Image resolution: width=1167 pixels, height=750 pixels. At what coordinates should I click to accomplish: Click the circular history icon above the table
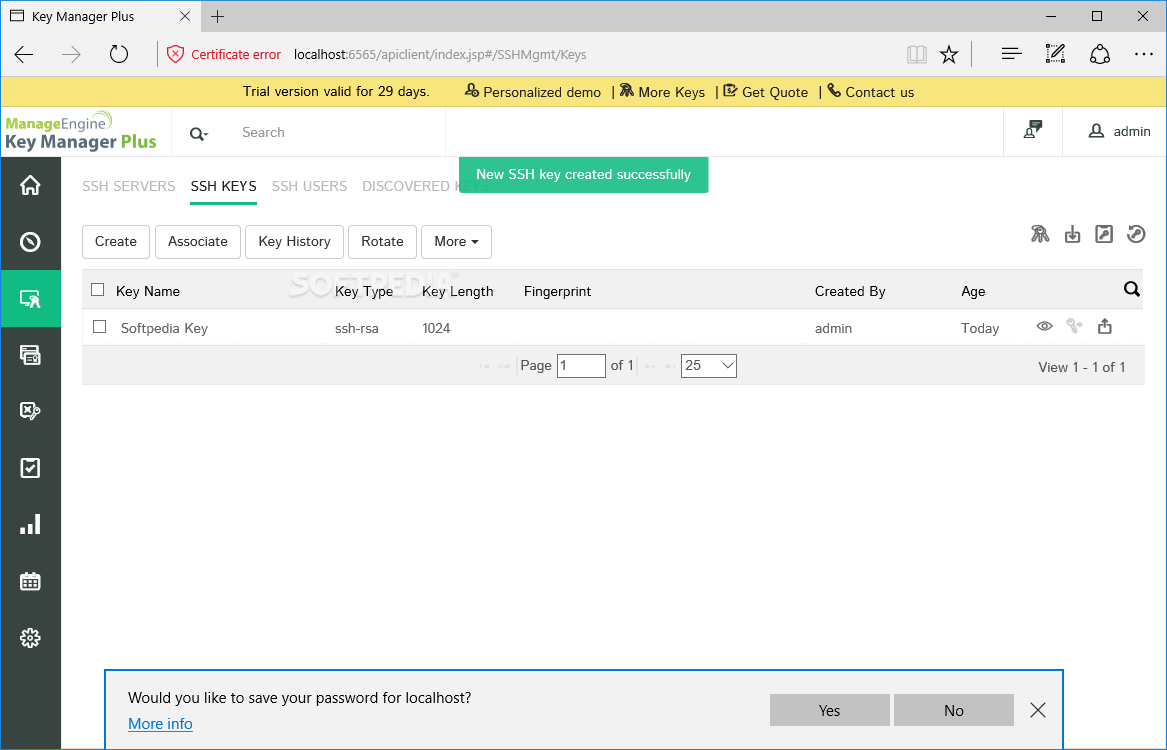(x=1136, y=234)
